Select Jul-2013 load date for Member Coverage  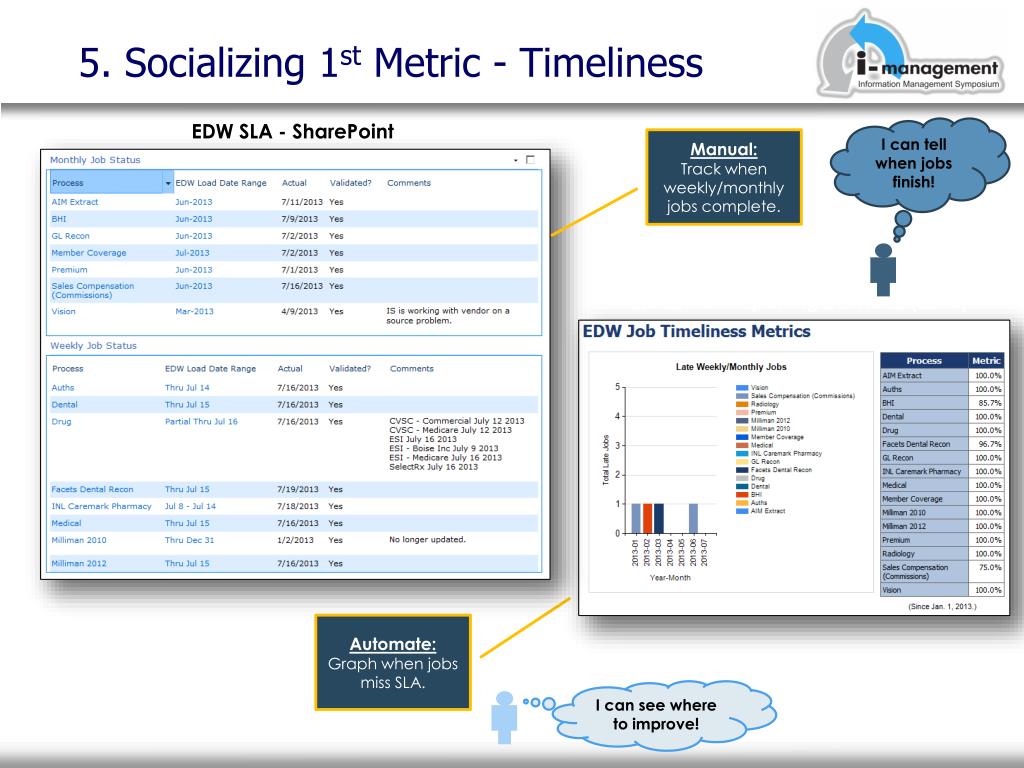point(192,253)
